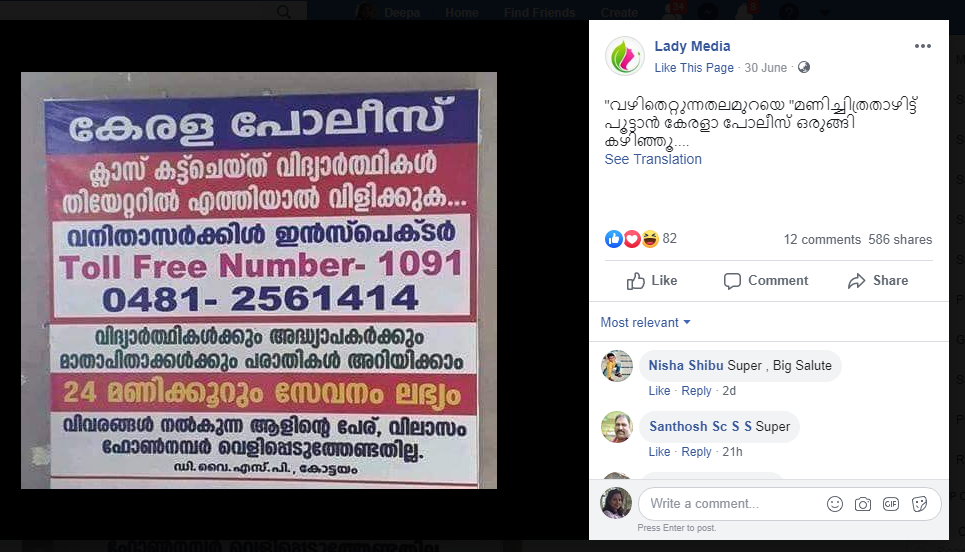Screen dimensions: 965x552
Task: Expand the Most relevant comment sorting dropdown
Action: [646, 322]
